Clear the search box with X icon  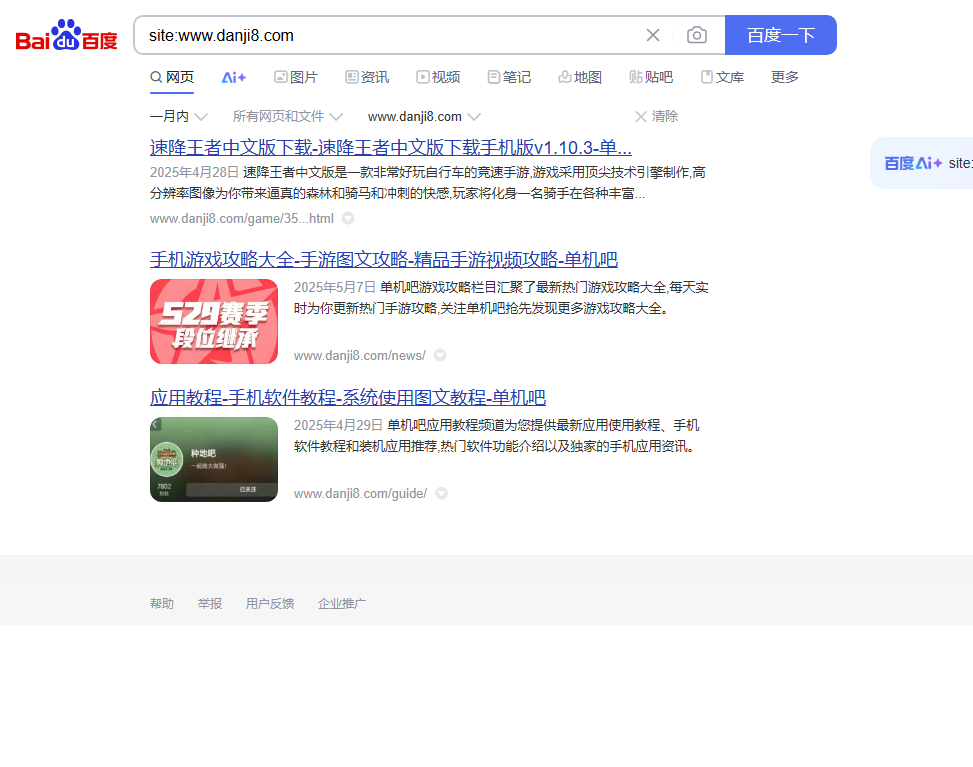pyautogui.click(x=653, y=35)
